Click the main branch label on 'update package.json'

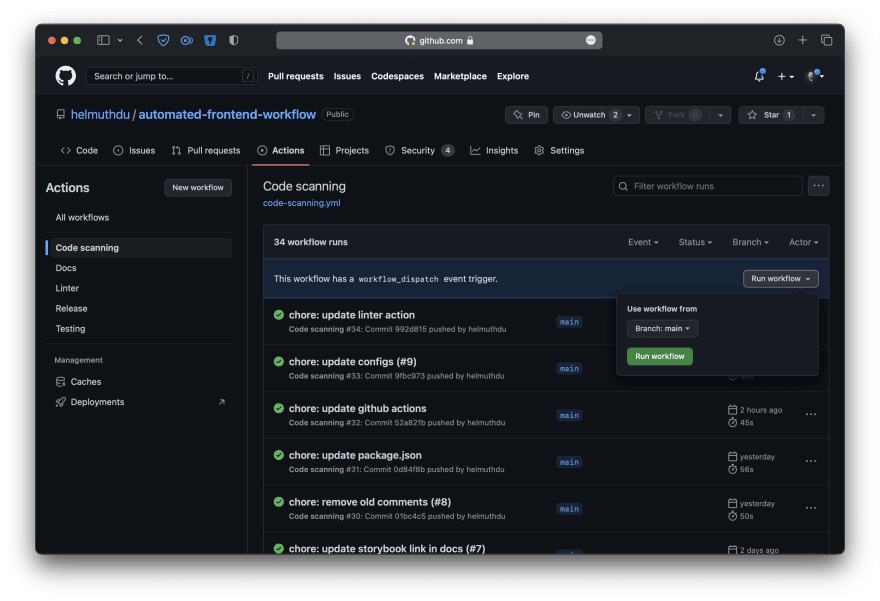(x=569, y=462)
